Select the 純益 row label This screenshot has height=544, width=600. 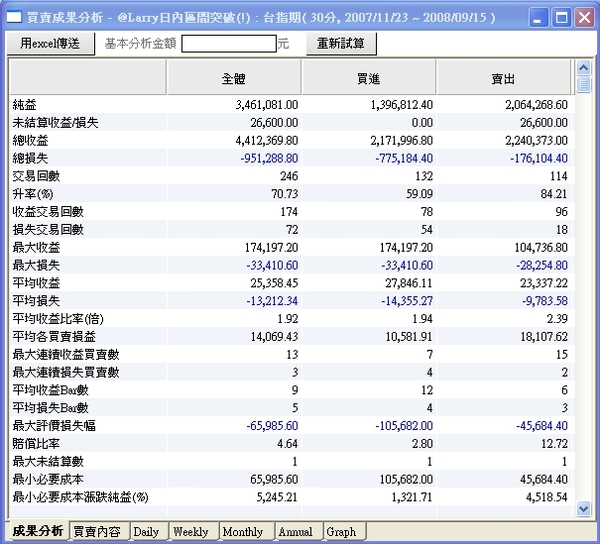click(24, 105)
